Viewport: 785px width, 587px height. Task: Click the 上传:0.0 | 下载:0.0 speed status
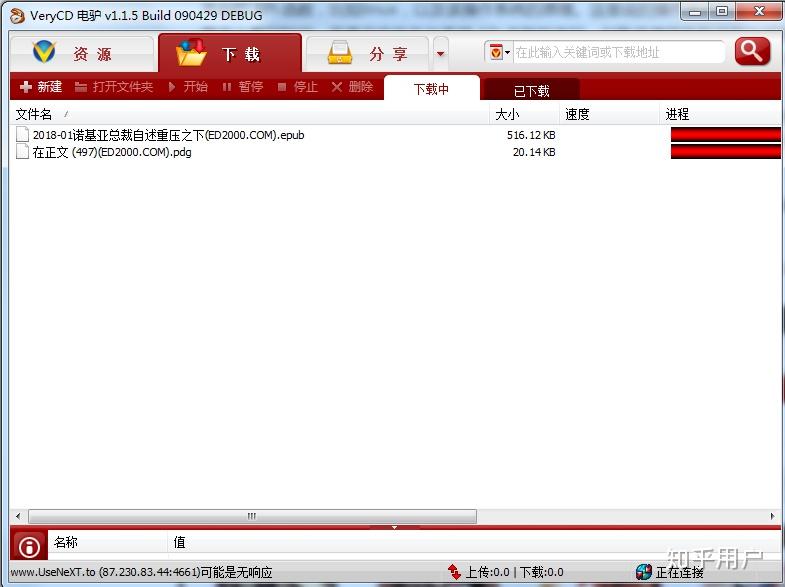coord(515,572)
